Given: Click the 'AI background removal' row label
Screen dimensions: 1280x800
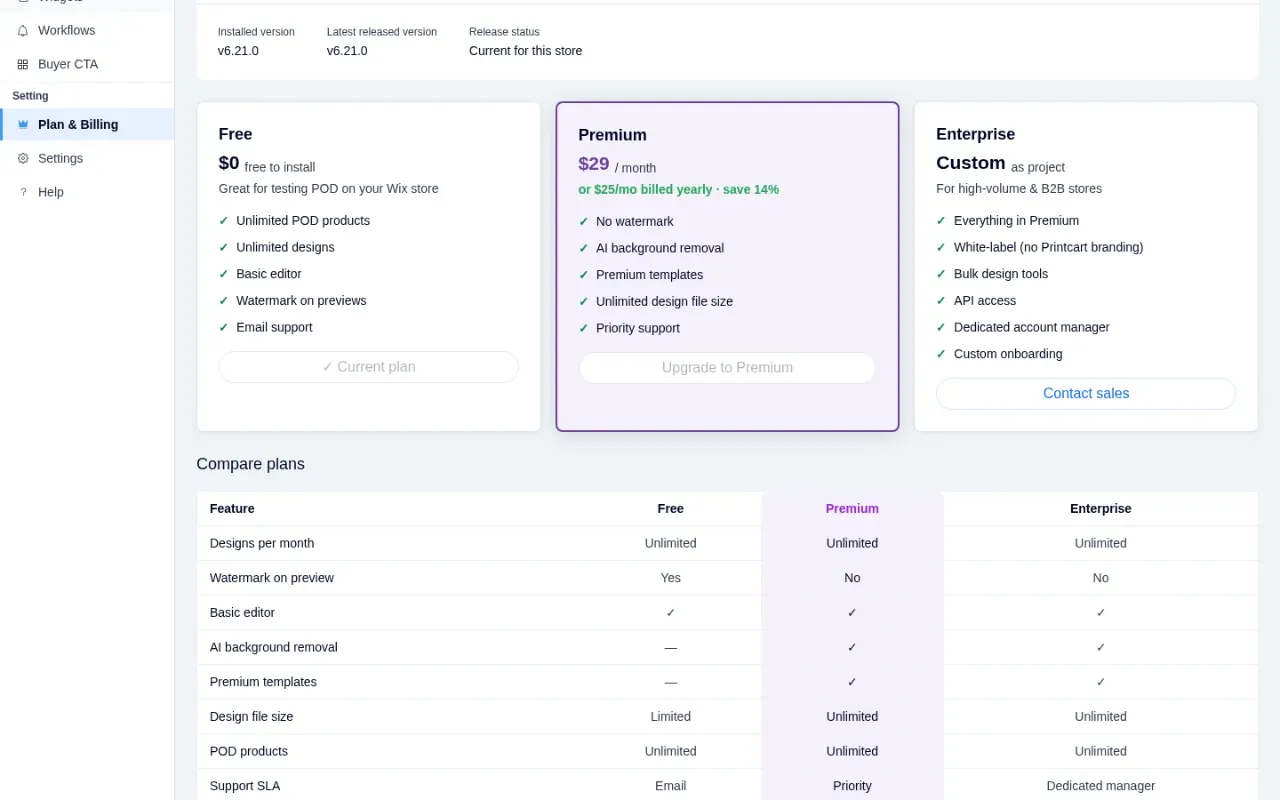Looking at the screenshot, I should tap(274, 647).
